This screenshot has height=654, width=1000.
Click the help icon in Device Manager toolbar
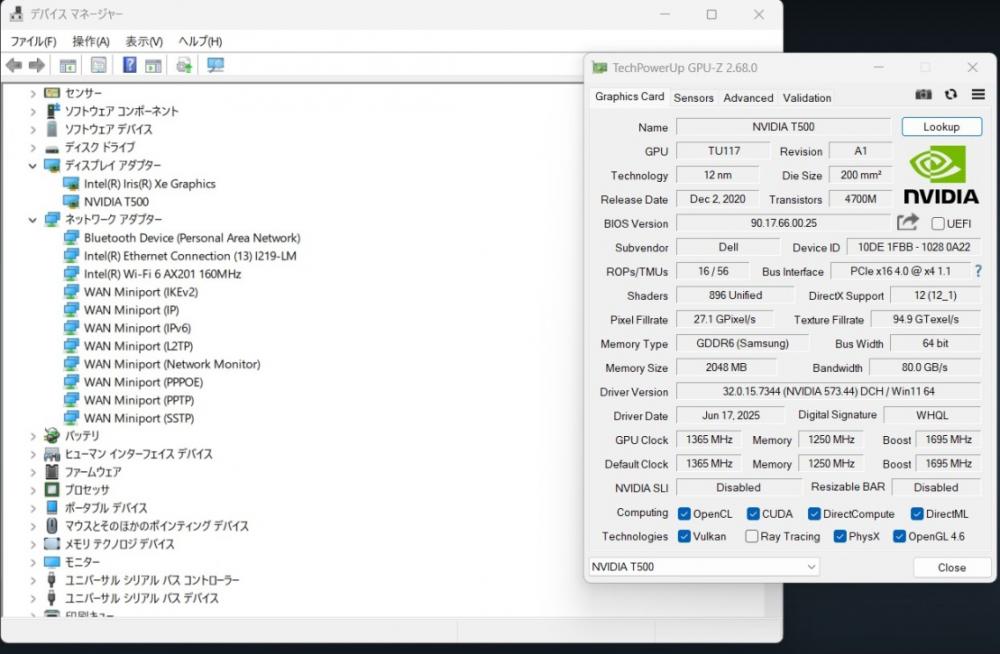point(129,64)
